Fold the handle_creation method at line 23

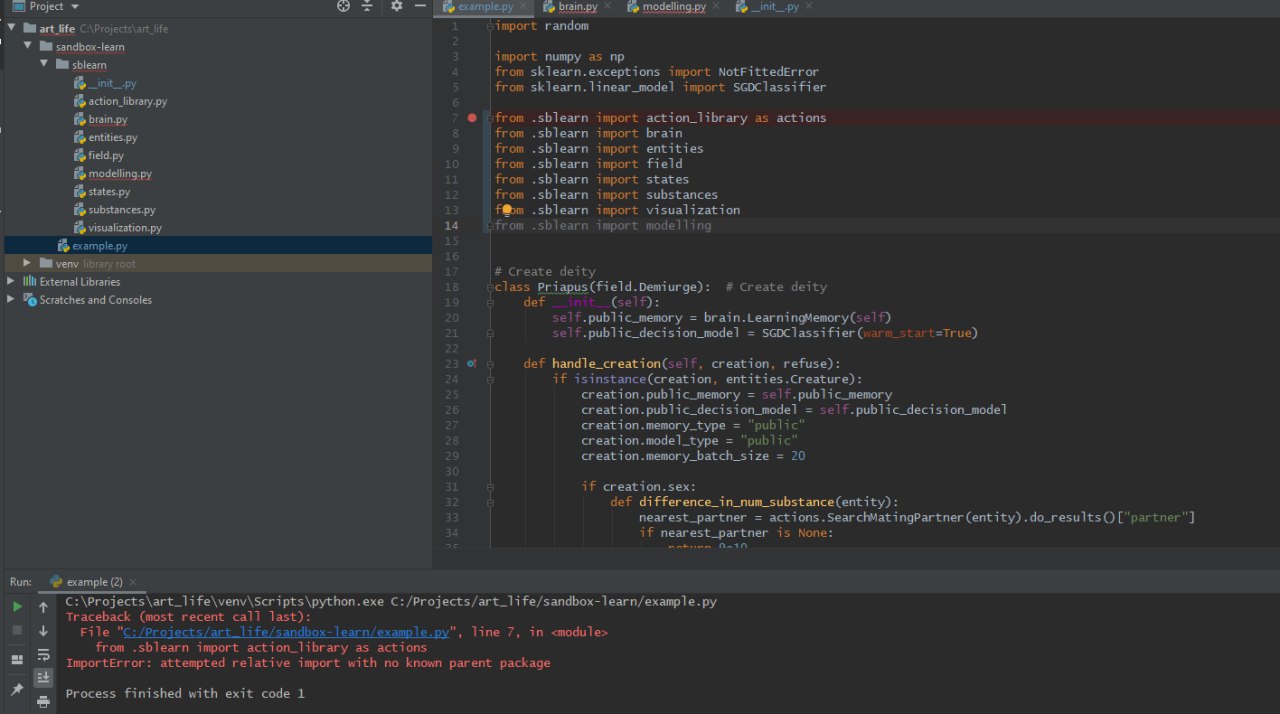pyautogui.click(x=490, y=364)
